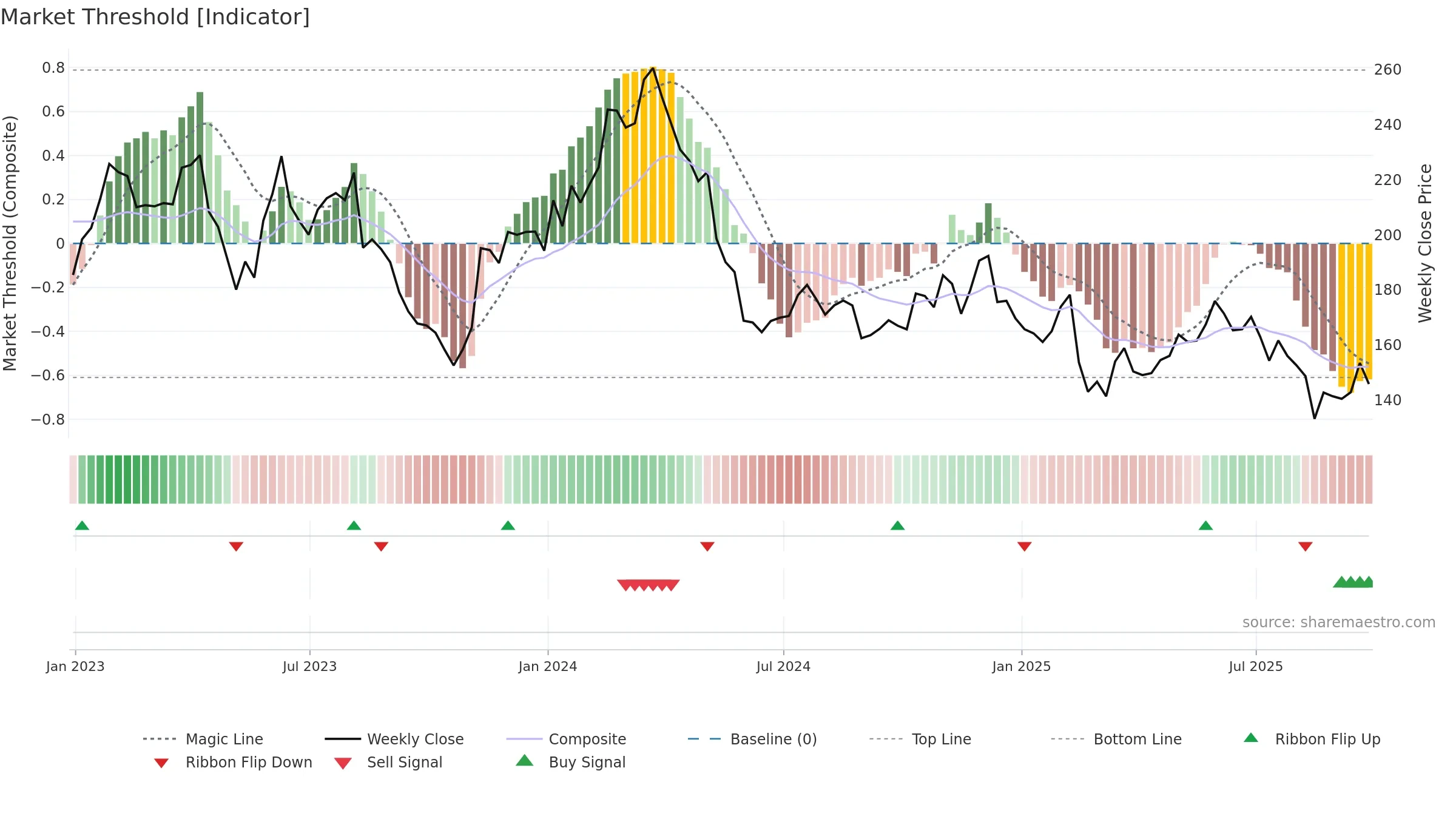Click the 0.8 left axis tick
The image size is (1456, 819).
click(x=53, y=68)
